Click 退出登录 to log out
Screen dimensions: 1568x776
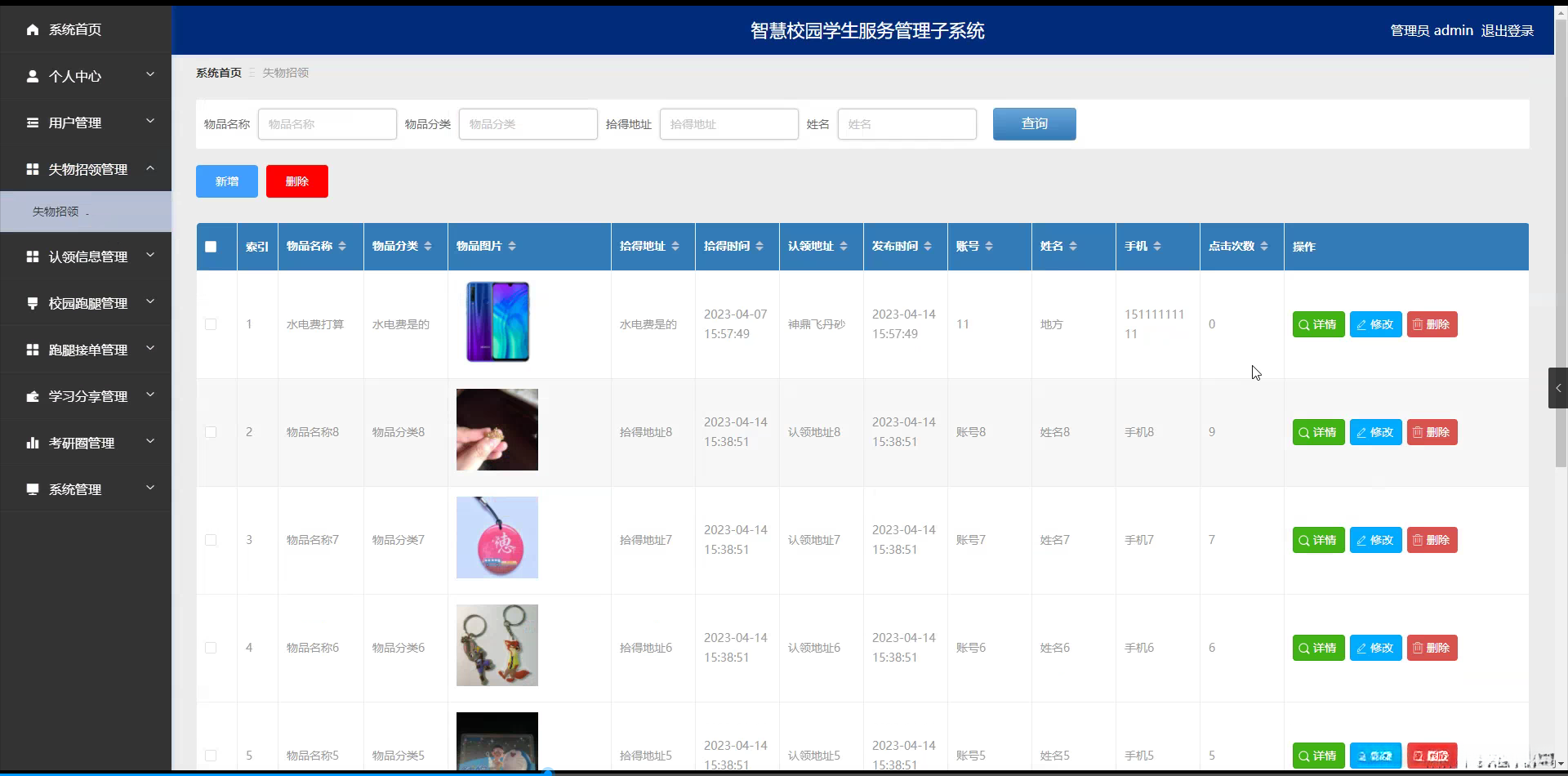pyautogui.click(x=1508, y=31)
